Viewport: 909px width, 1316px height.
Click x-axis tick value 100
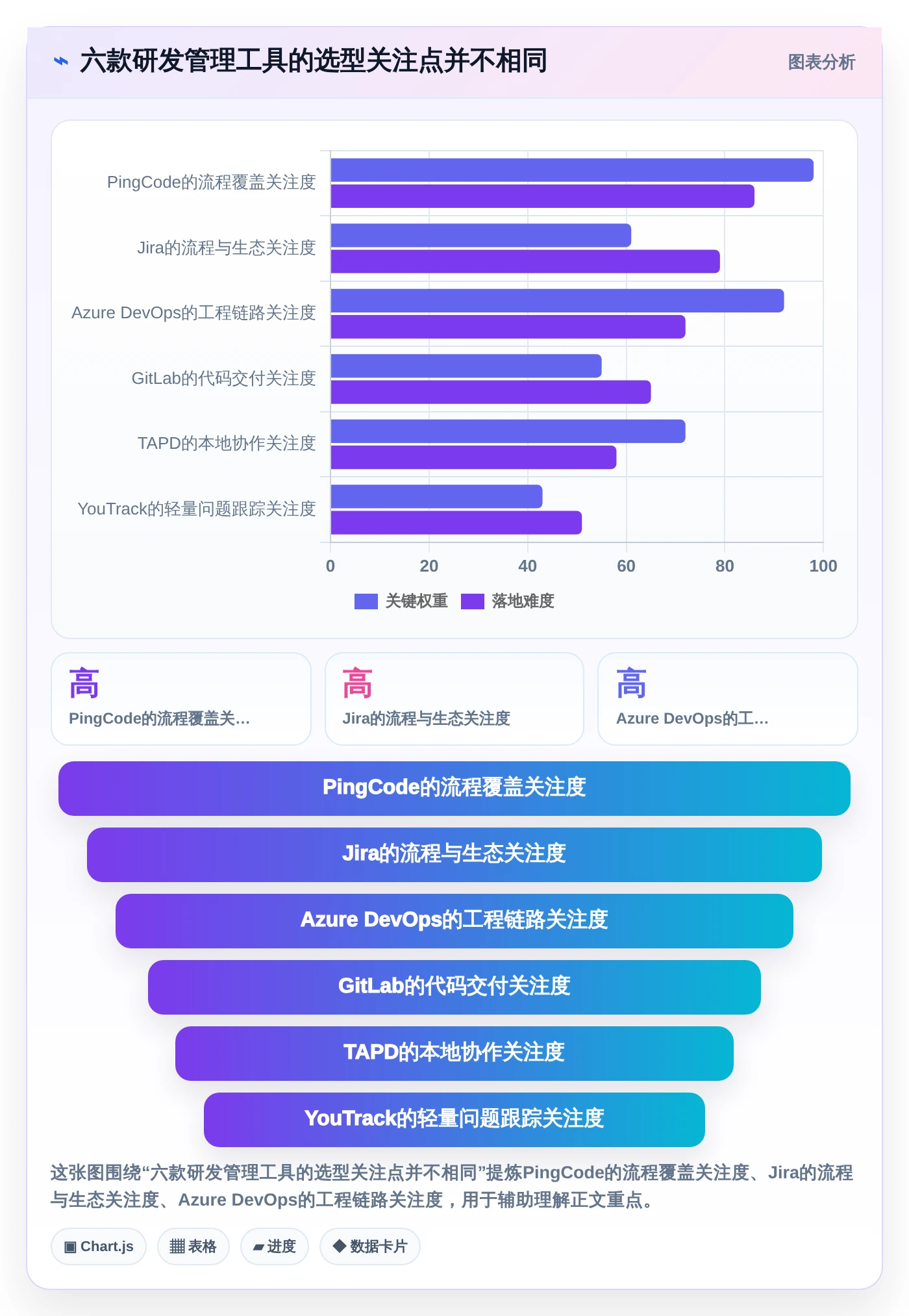point(823,566)
